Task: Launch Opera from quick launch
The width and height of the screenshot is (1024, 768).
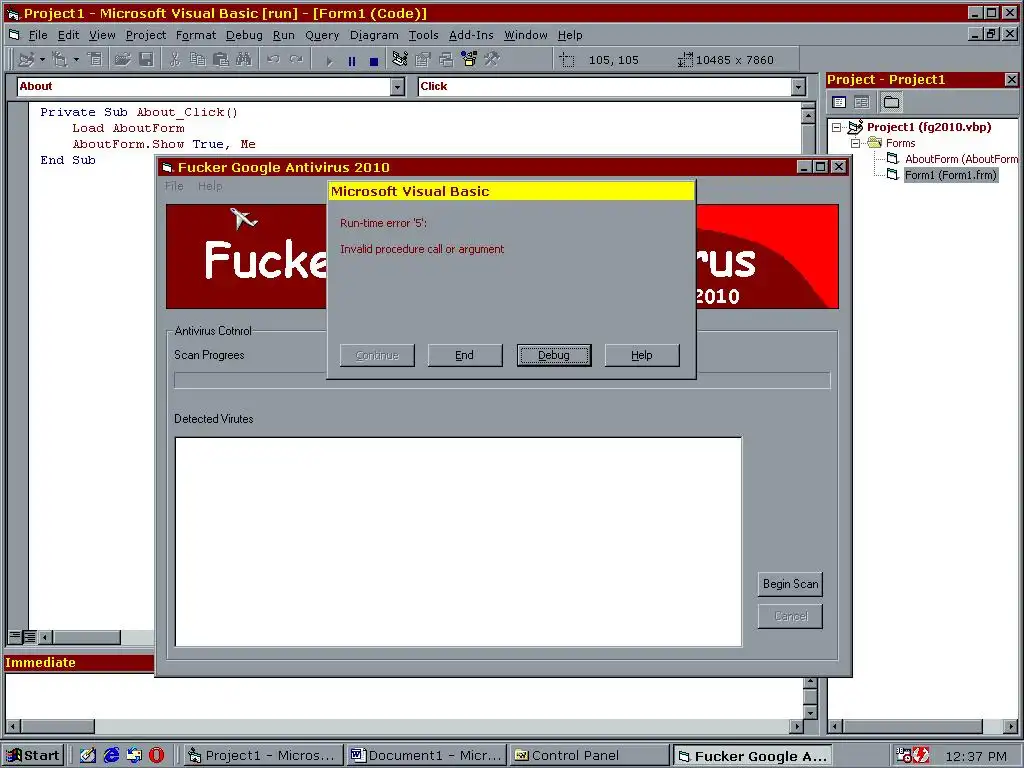Action: click(157, 756)
